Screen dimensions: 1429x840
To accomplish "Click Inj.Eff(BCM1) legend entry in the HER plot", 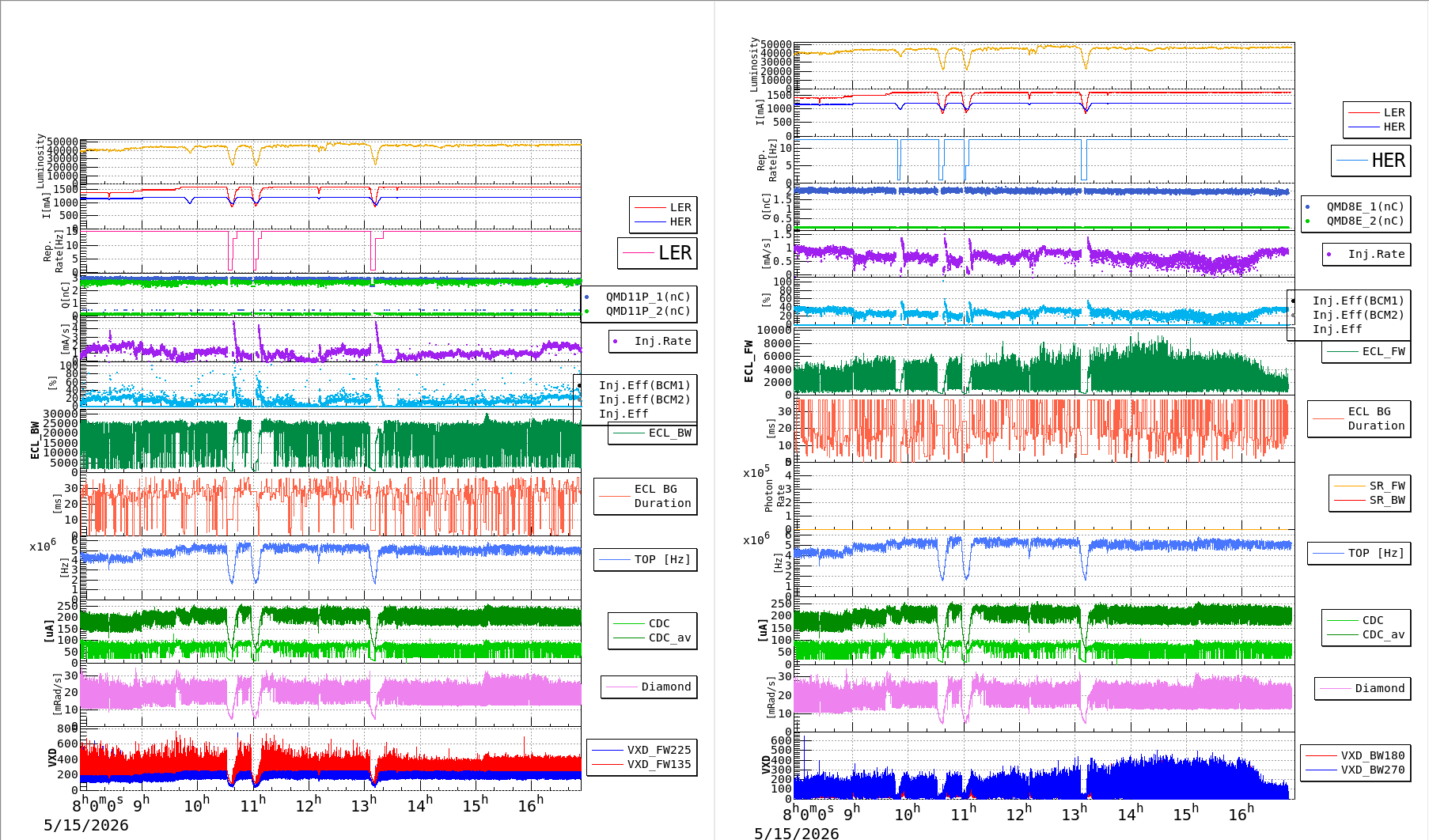I will pyautogui.click(x=1349, y=301).
